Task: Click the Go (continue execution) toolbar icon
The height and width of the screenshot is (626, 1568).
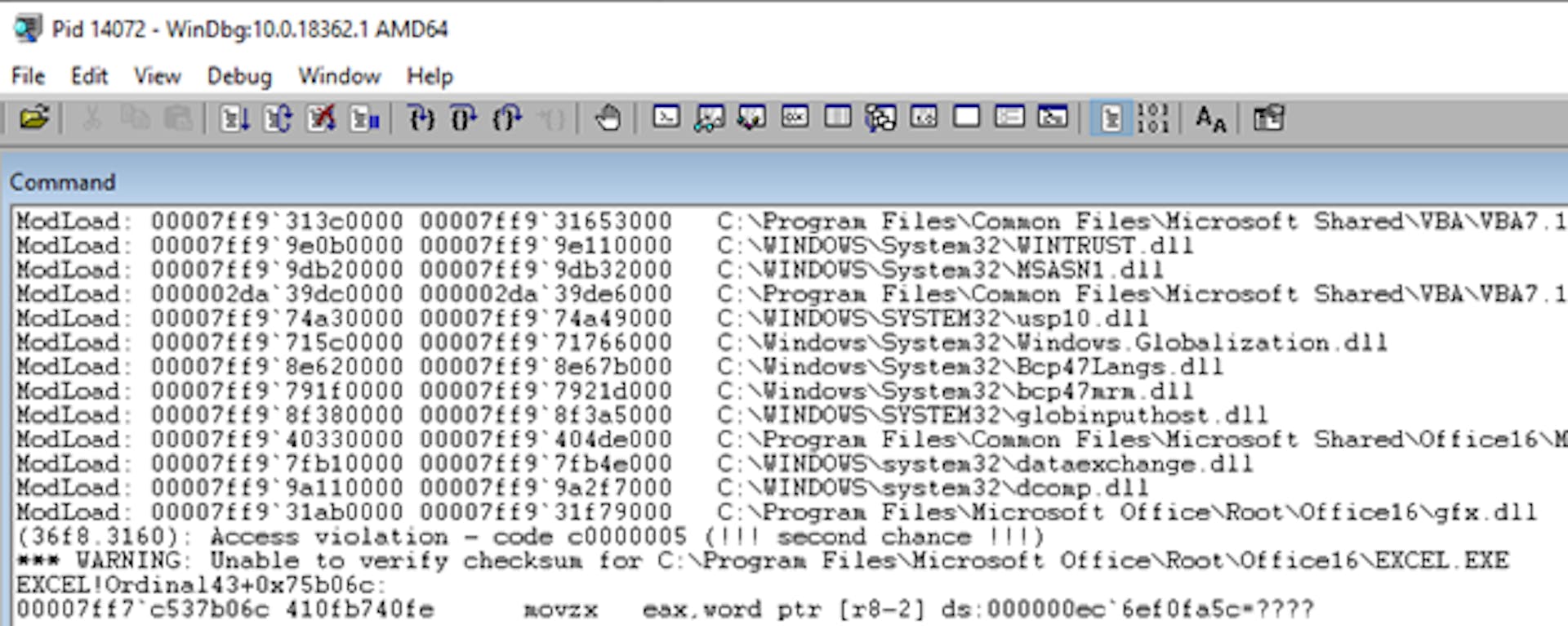Action: (x=235, y=118)
